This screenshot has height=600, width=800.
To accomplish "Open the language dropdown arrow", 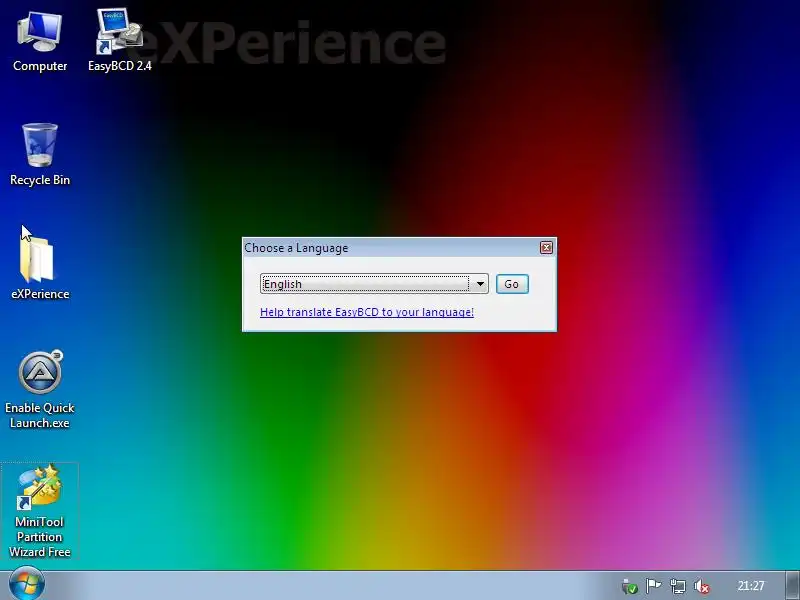I will tap(480, 284).
